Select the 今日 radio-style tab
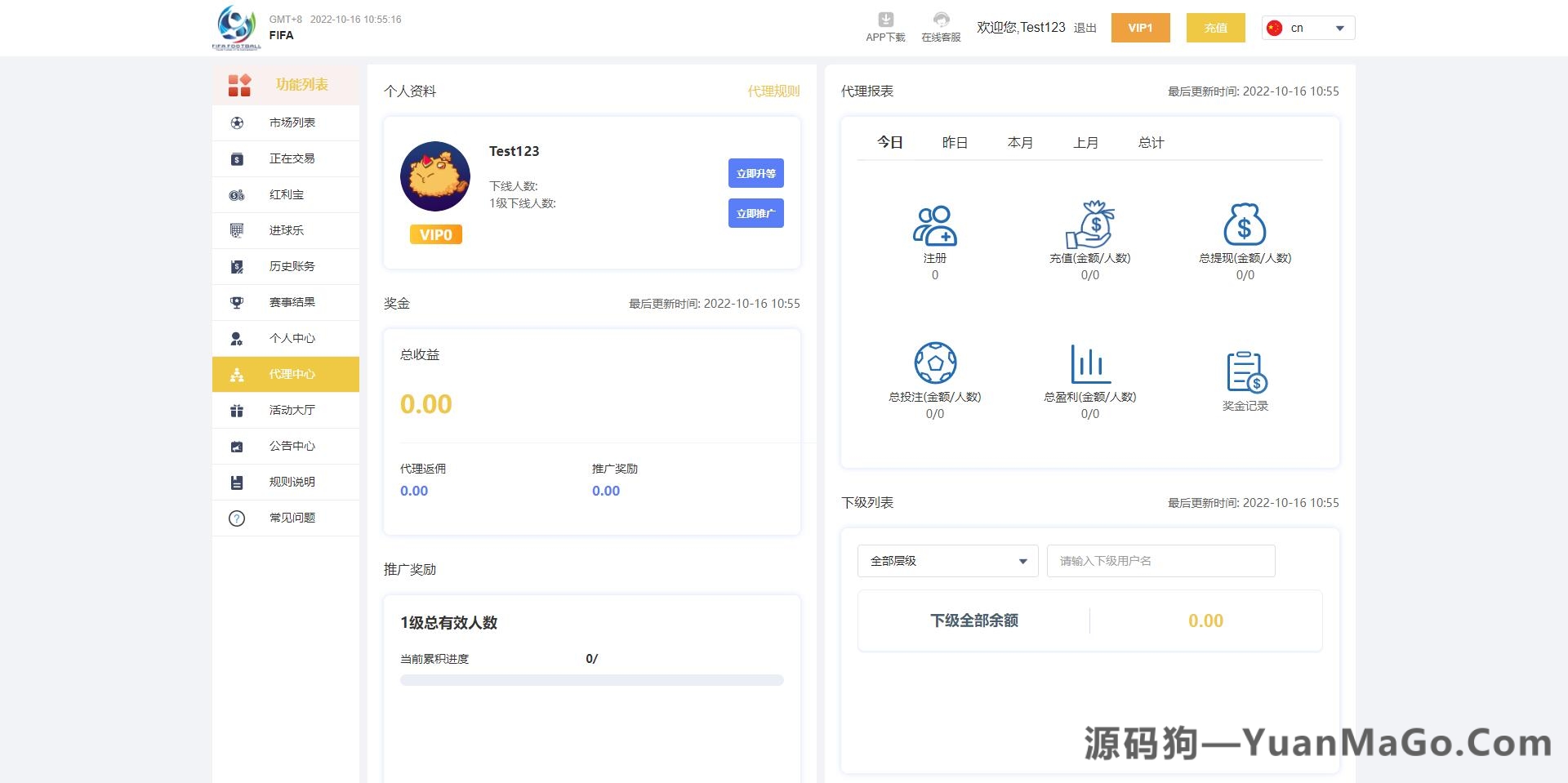This screenshot has width=1568, height=783. 890,142
